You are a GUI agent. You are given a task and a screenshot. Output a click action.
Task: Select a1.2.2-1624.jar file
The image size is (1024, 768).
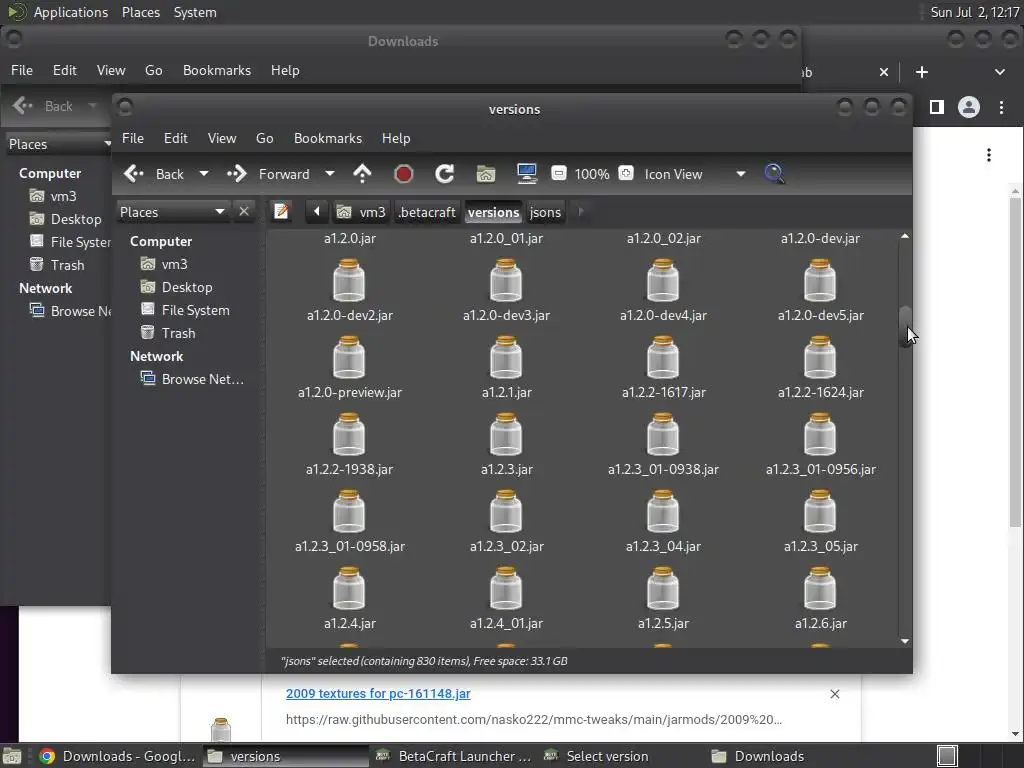[x=820, y=368]
